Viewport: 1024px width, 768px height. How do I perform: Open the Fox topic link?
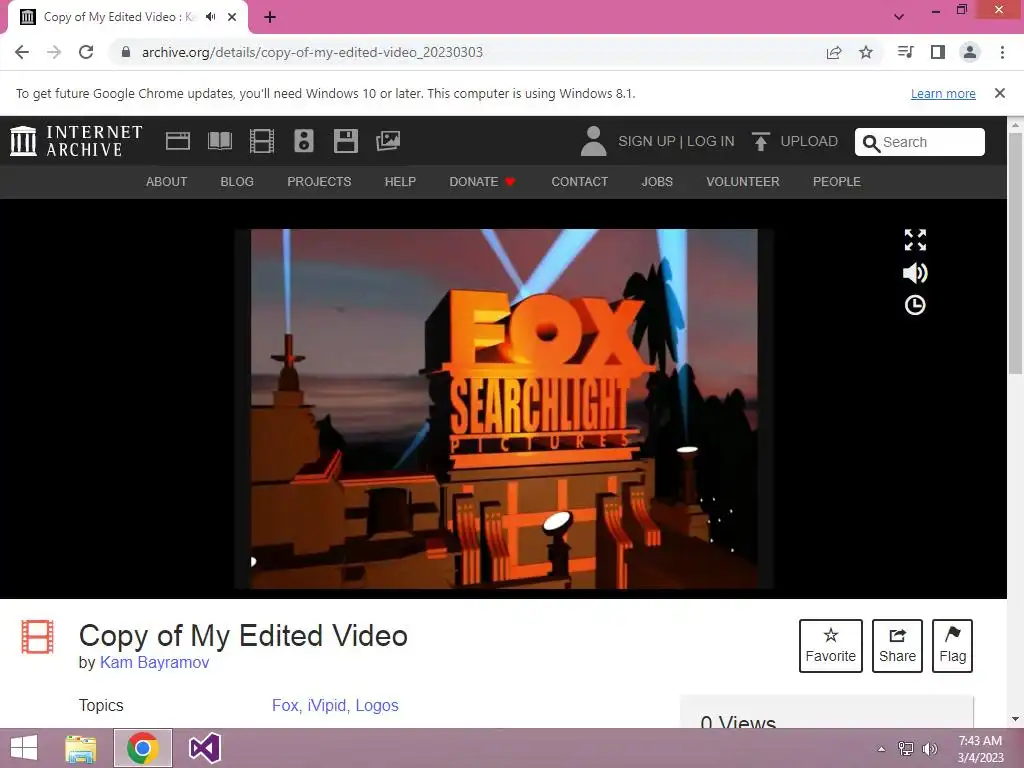285,705
